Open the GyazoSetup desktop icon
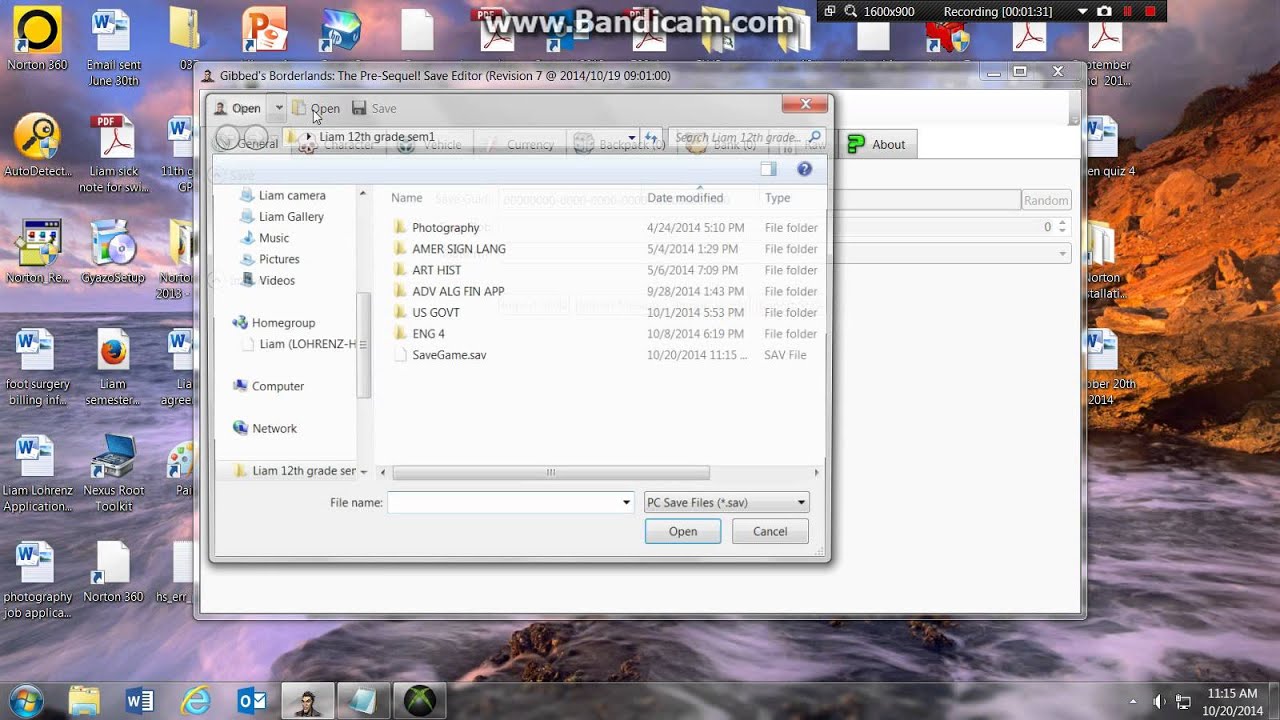 (x=113, y=250)
